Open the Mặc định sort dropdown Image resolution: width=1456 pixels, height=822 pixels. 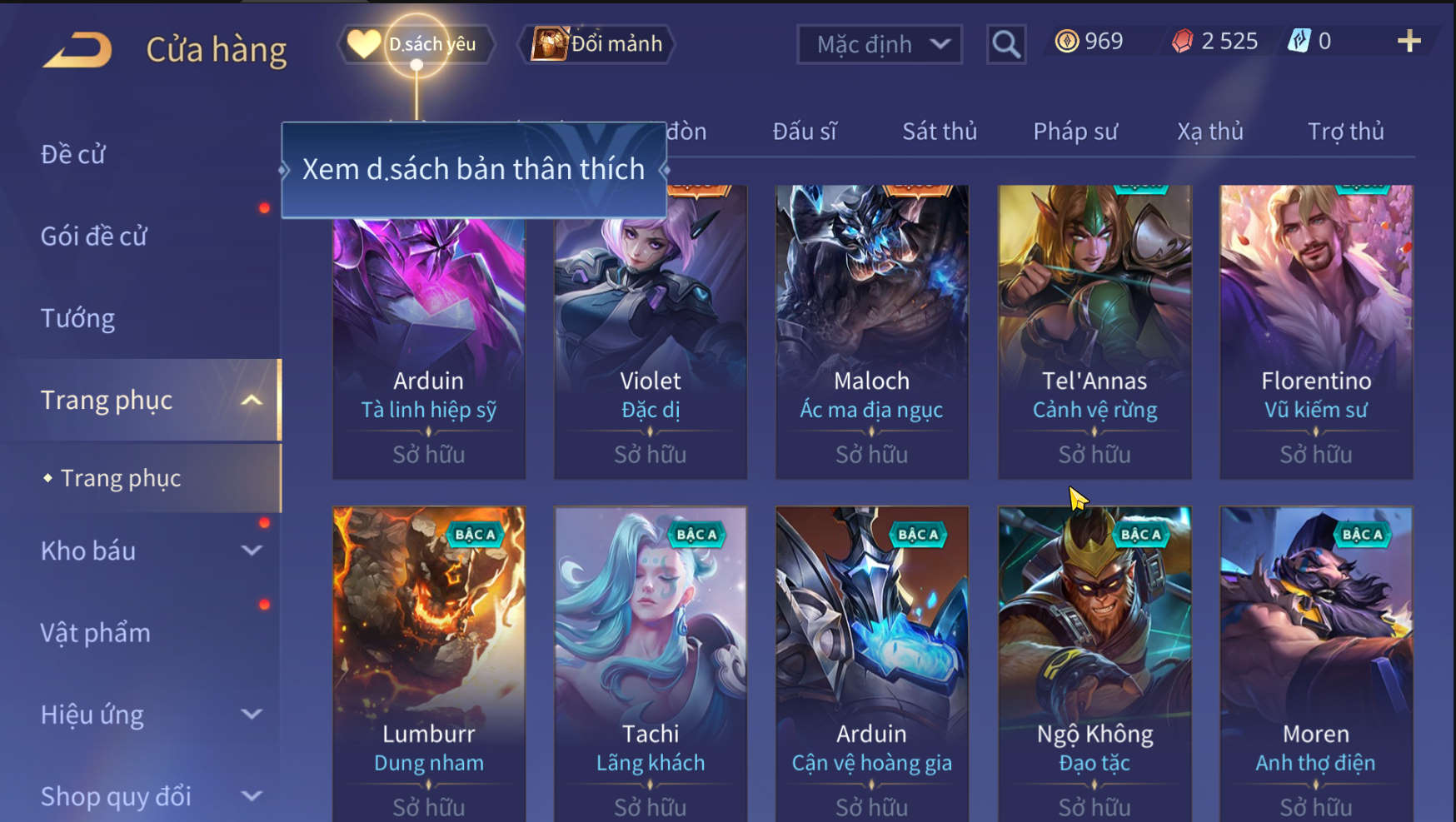[880, 44]
